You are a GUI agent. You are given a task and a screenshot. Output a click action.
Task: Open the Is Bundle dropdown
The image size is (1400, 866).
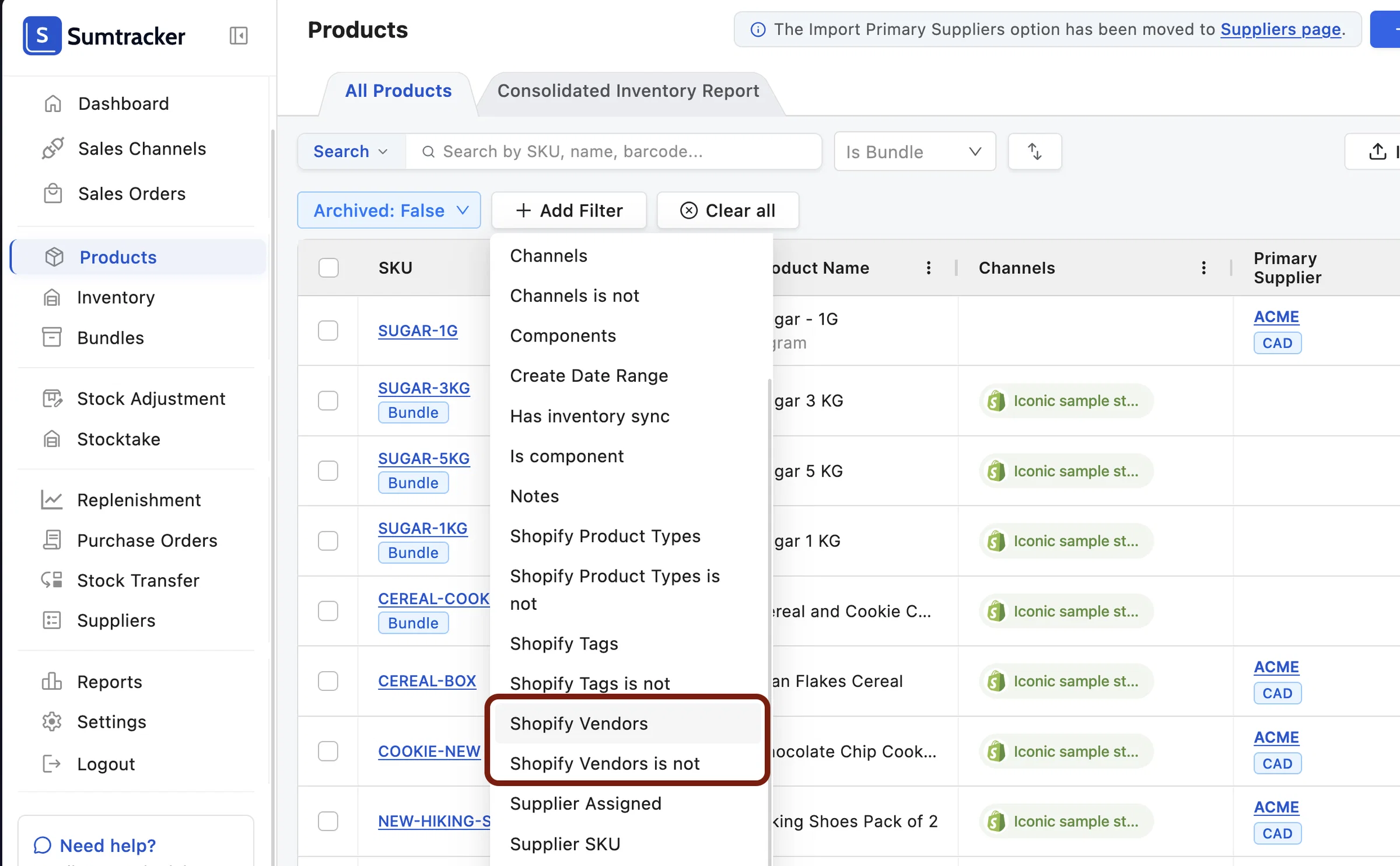click(x=915, y=152)
